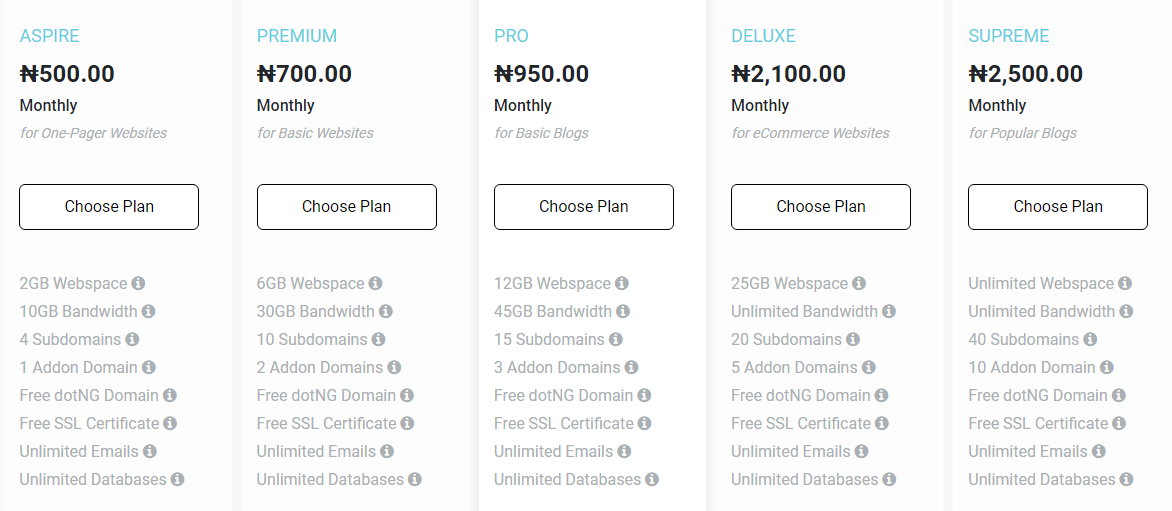Select Choose Plan under Supreme
Screen dimensions: 1172x511
(1058, 207)
